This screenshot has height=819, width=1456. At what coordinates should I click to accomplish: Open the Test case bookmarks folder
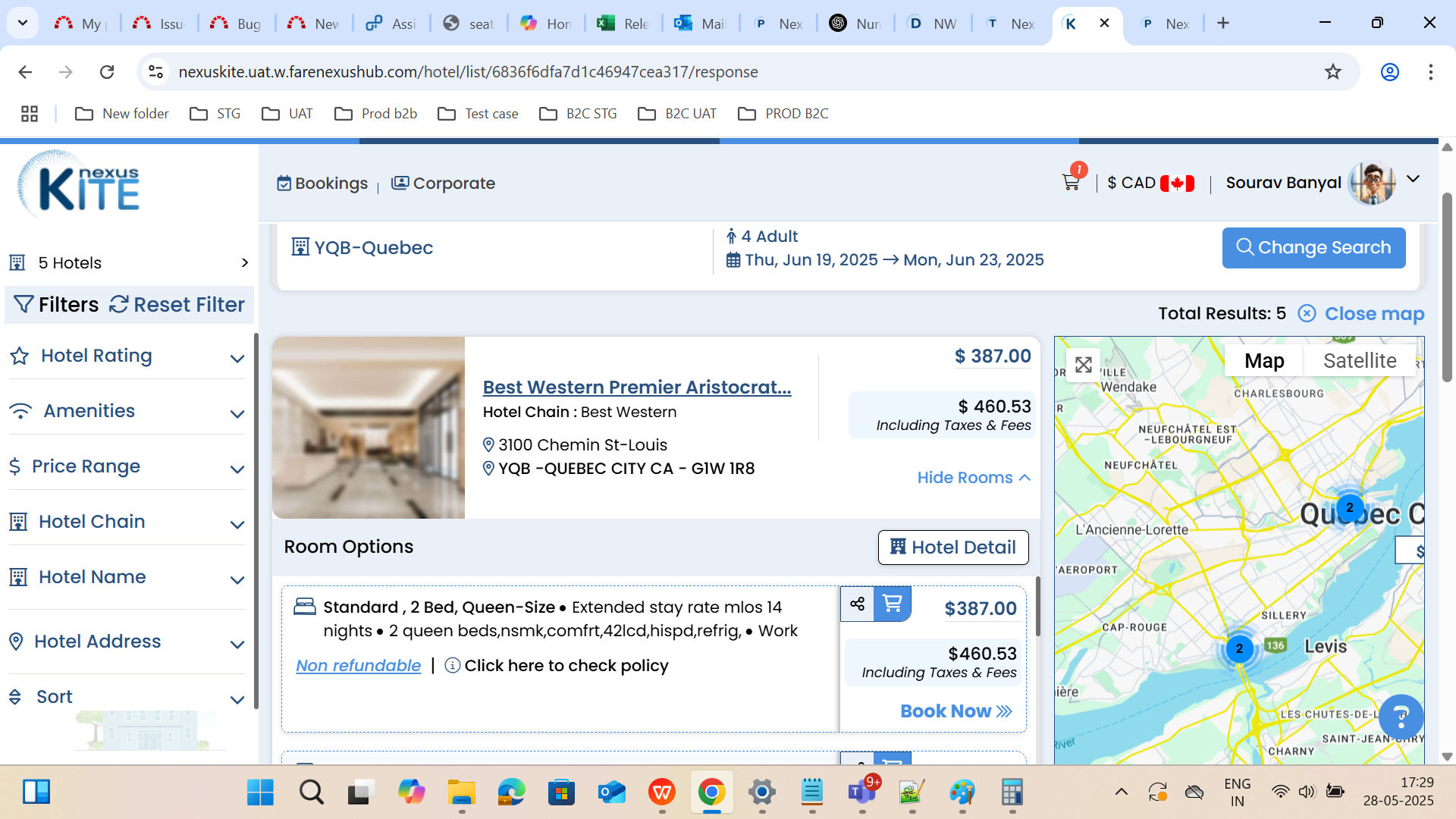pyautogui.click(x=479, y=114)
